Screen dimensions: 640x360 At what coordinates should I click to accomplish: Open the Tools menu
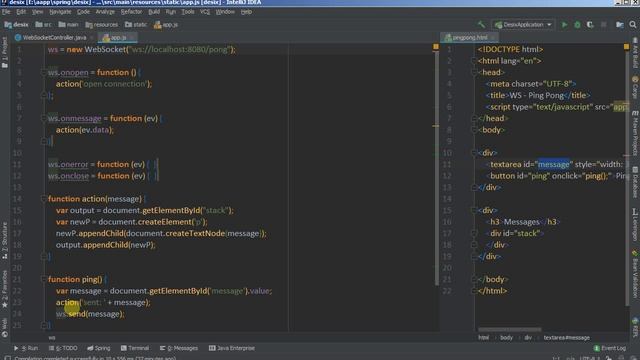click(188, 12)
